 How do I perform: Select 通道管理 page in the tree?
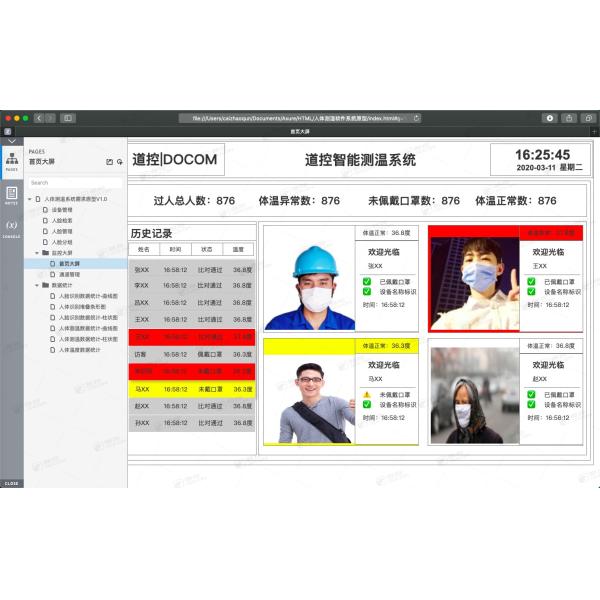[x=69, y=274]
